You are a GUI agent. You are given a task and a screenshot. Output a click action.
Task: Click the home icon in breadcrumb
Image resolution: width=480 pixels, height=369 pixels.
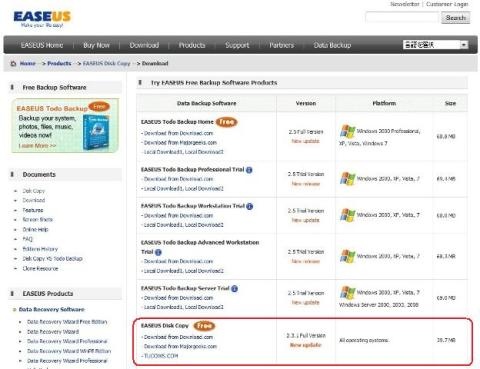pos(13,63)
